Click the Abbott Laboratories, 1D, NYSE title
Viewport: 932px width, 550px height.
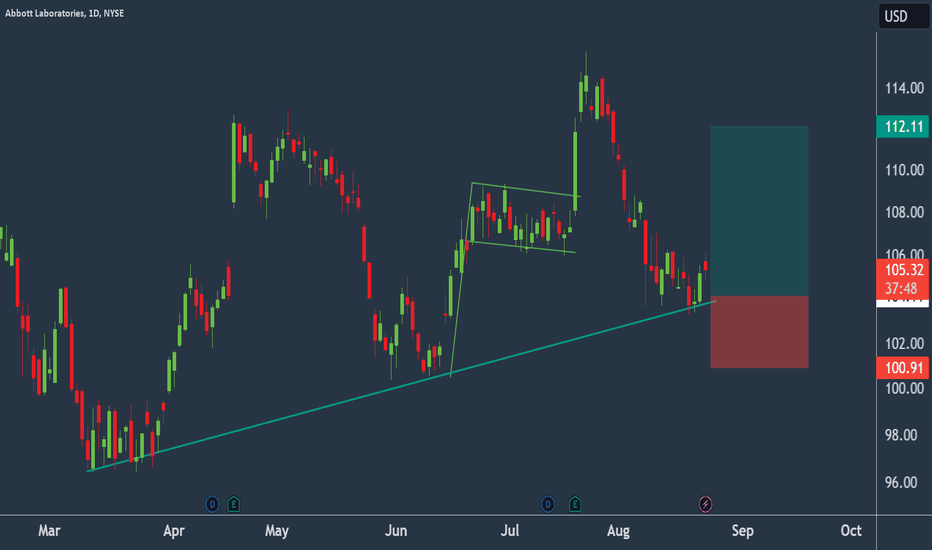pyautogui.click(x=65, y=13)
